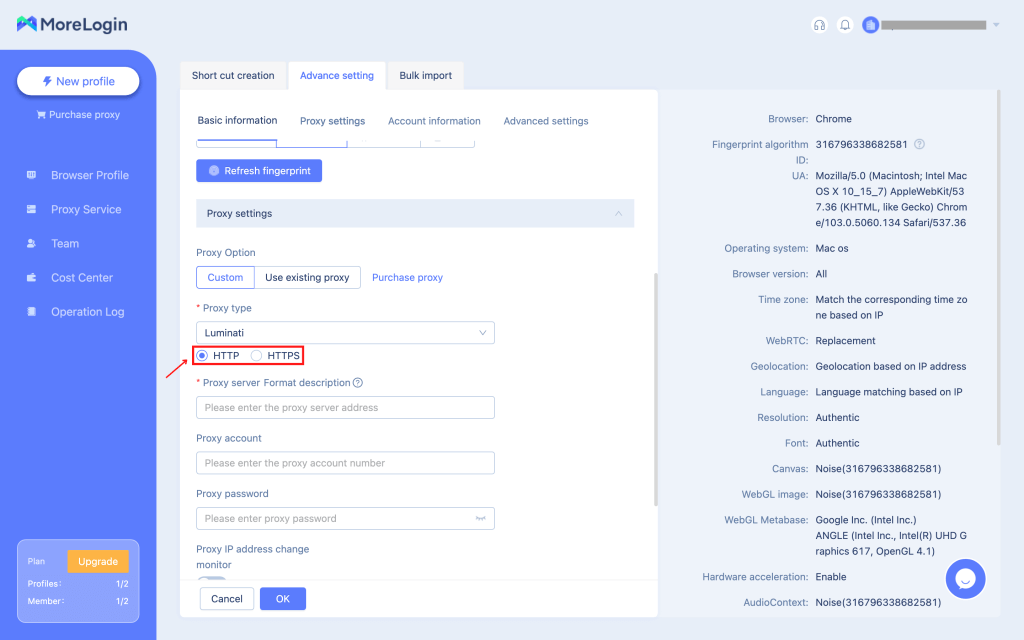Open Cost Center menu item
The image size is (1024, 640).
click(82, 278)
